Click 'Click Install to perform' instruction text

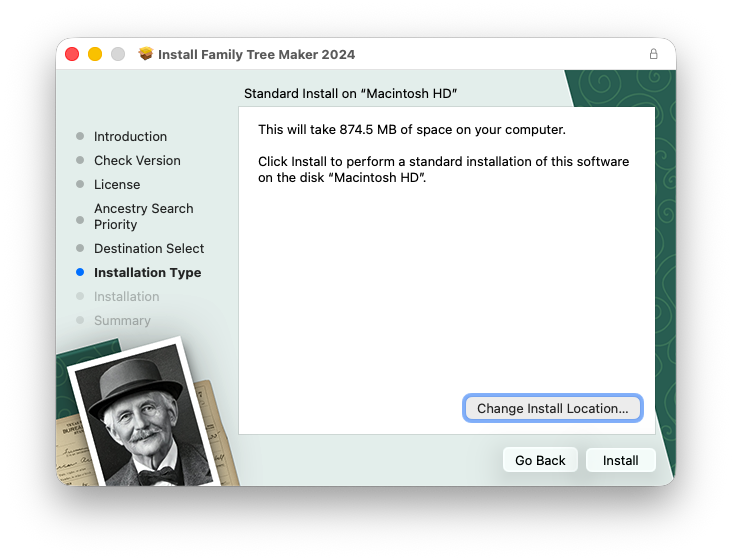443,169
